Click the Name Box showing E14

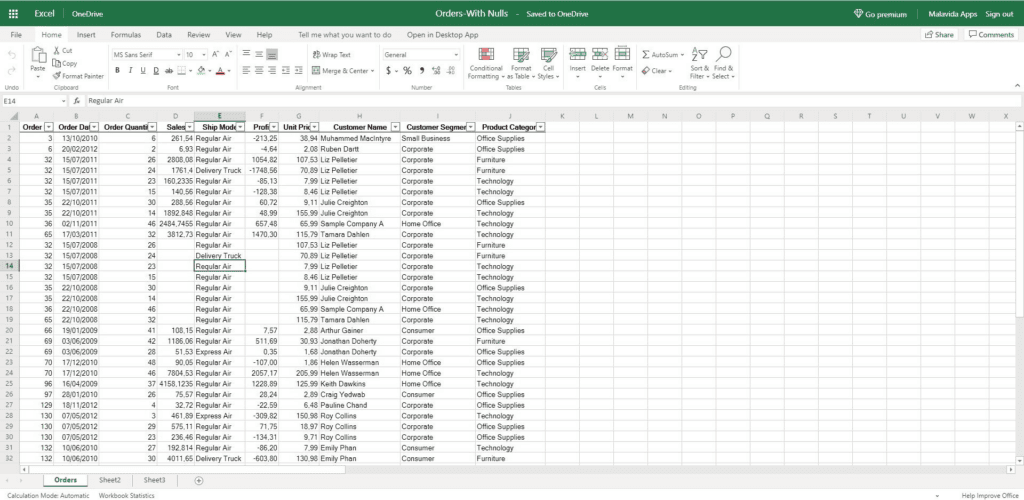tap(33, 101)
